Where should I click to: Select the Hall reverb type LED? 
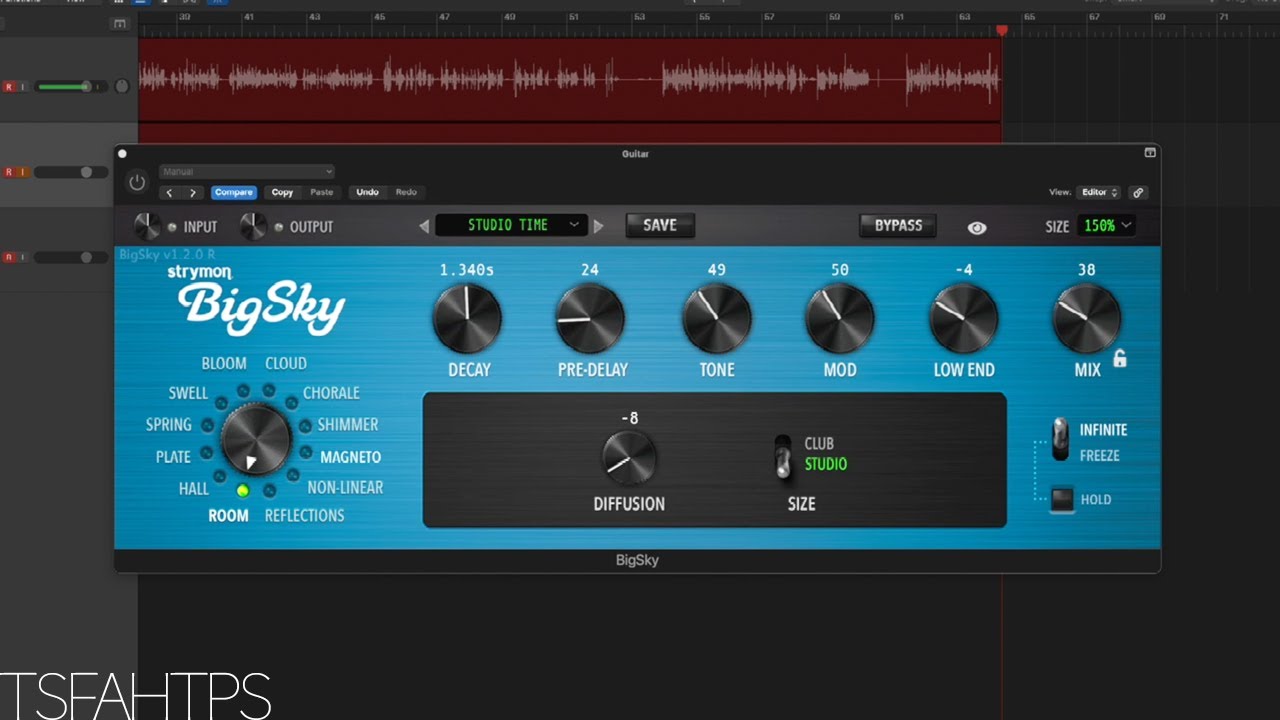click(x=220, y=476)
